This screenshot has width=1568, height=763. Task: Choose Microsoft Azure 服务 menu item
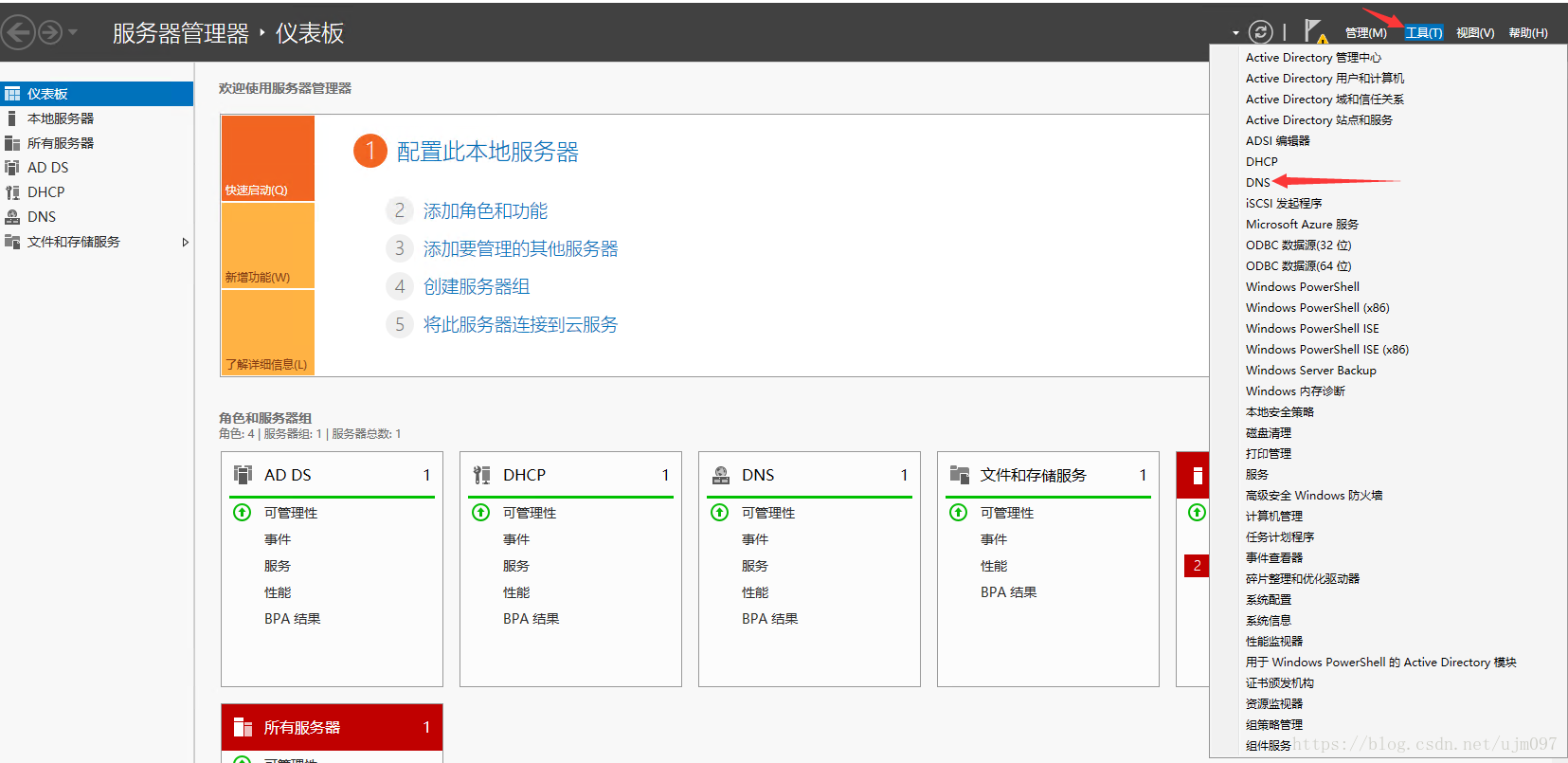(1302, 225)
